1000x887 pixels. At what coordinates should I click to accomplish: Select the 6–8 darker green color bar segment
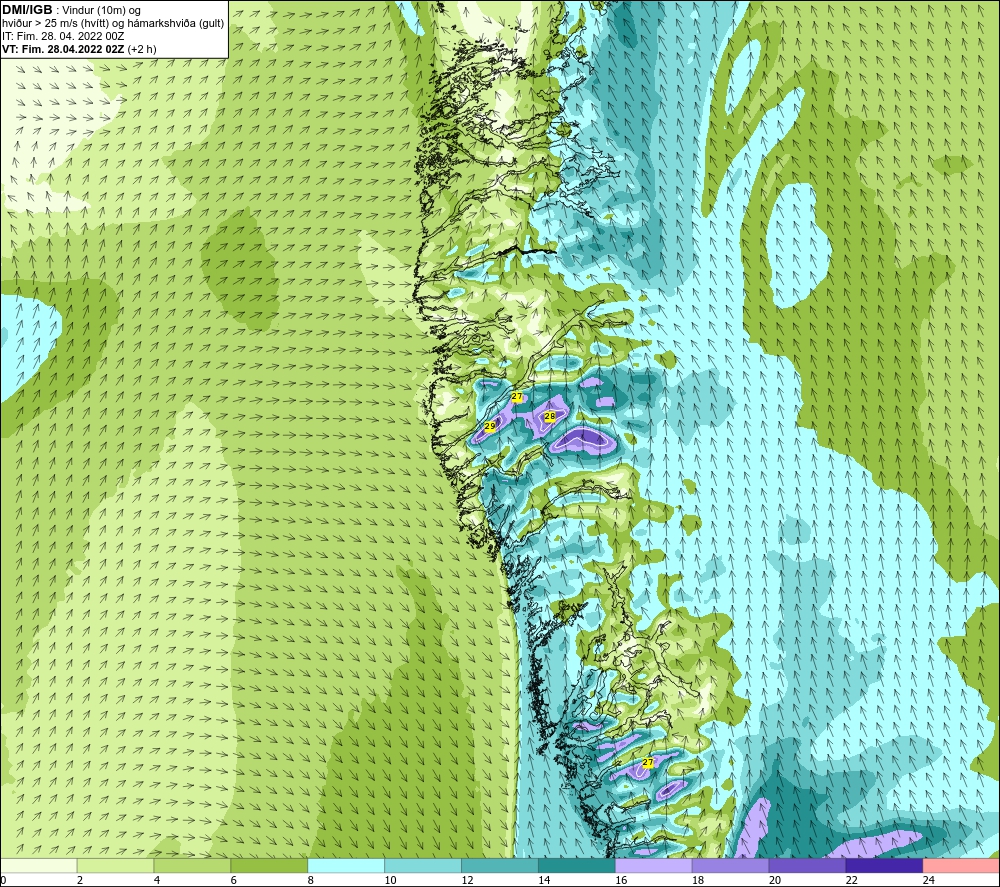coord(269,865)
